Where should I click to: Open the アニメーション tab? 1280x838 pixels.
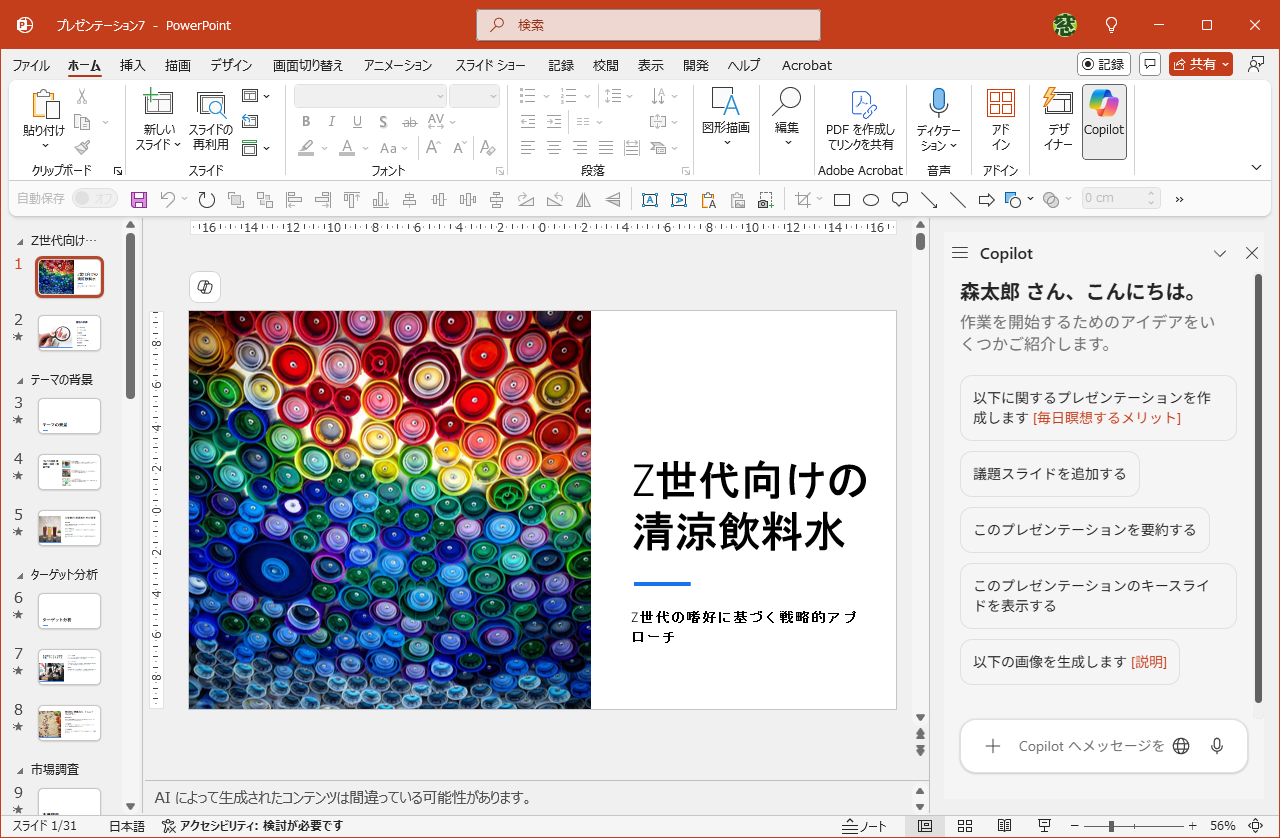click(398, 65)
